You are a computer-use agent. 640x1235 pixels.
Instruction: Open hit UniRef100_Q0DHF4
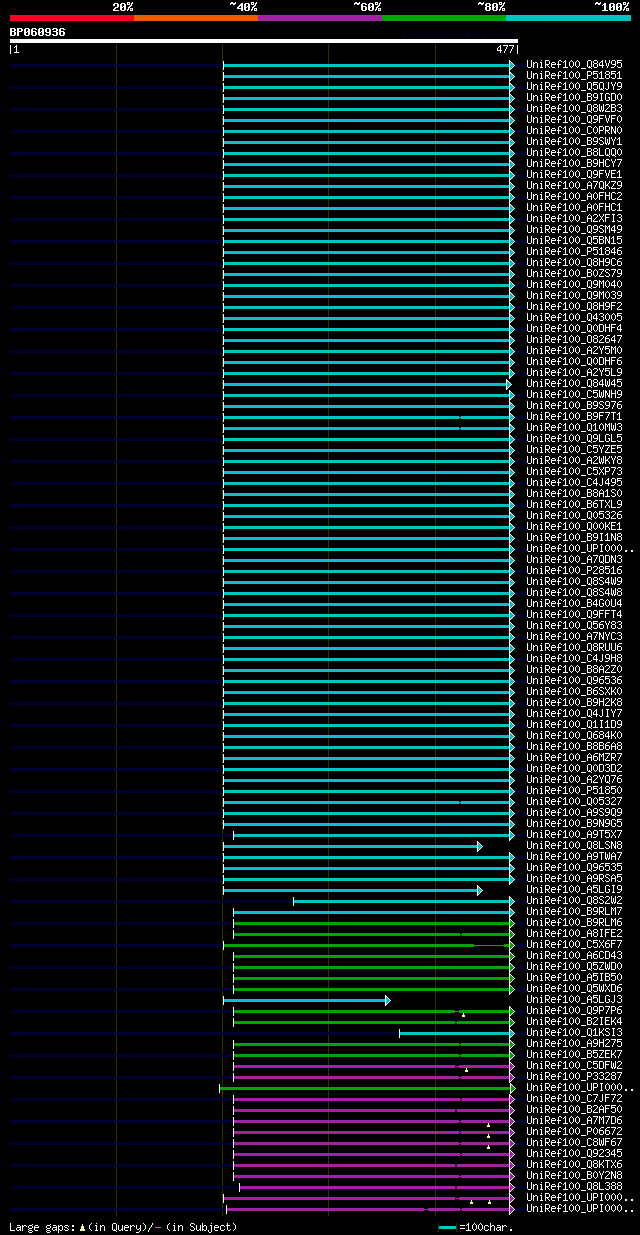point(574,328)
